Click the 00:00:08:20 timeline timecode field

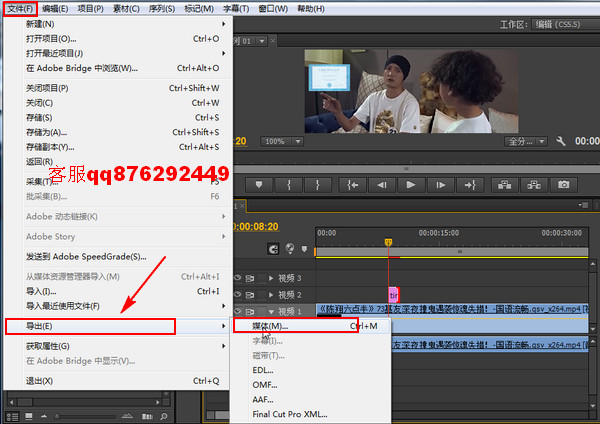[256, 227]
